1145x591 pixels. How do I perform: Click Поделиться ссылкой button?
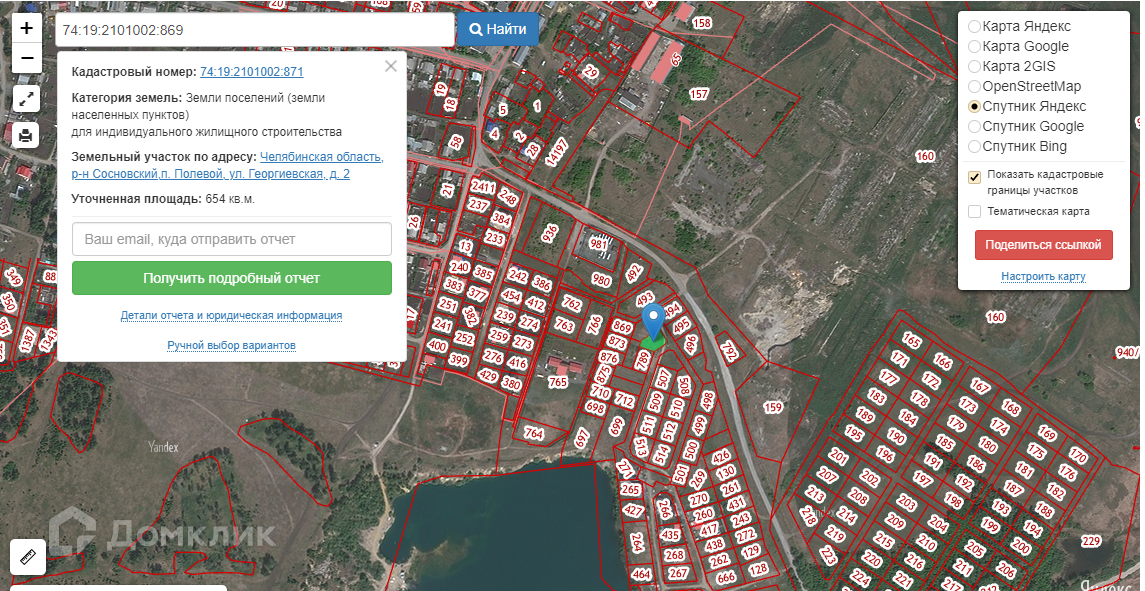point(1043,245)
